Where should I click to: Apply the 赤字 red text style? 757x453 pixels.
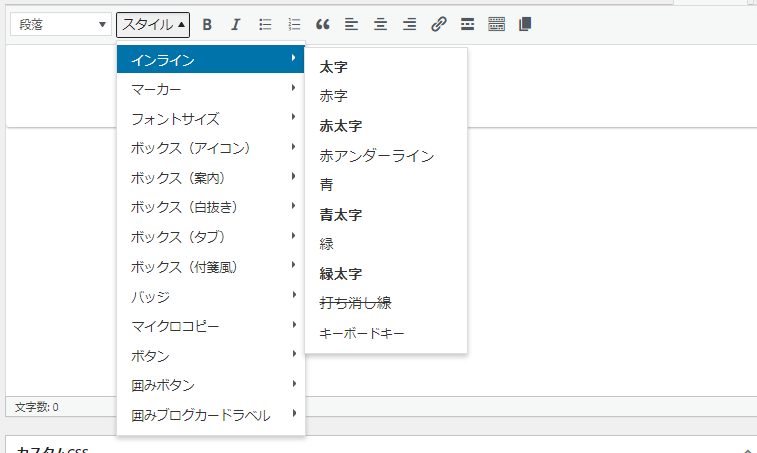(386, 96)
